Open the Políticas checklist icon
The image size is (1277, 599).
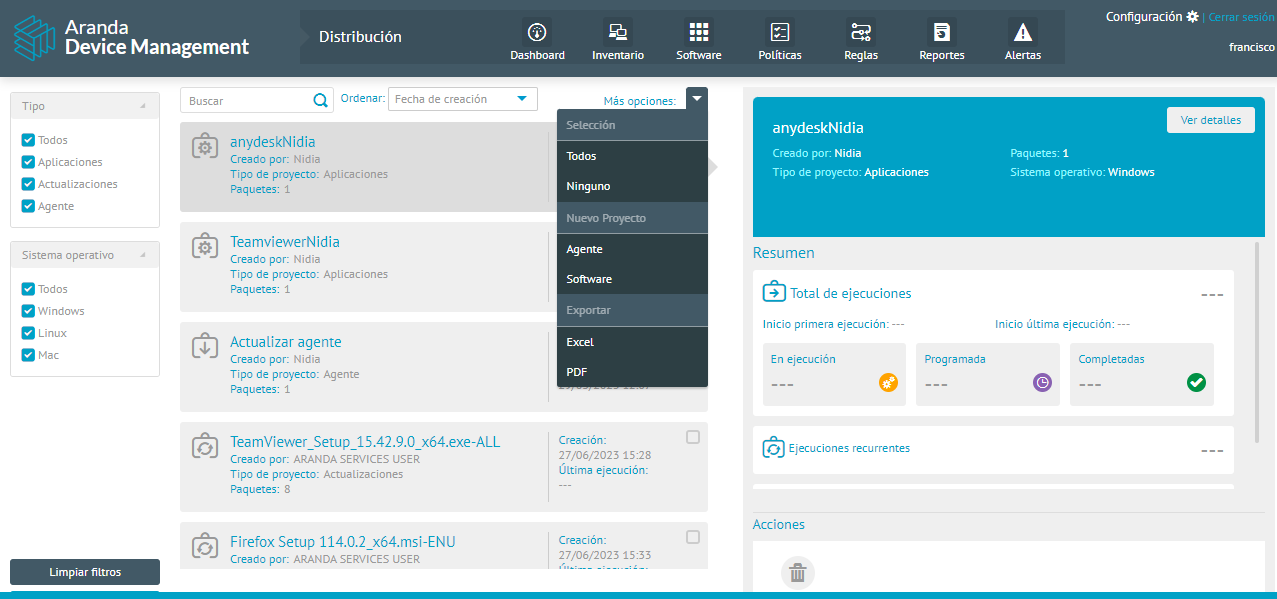coord(780,31)
